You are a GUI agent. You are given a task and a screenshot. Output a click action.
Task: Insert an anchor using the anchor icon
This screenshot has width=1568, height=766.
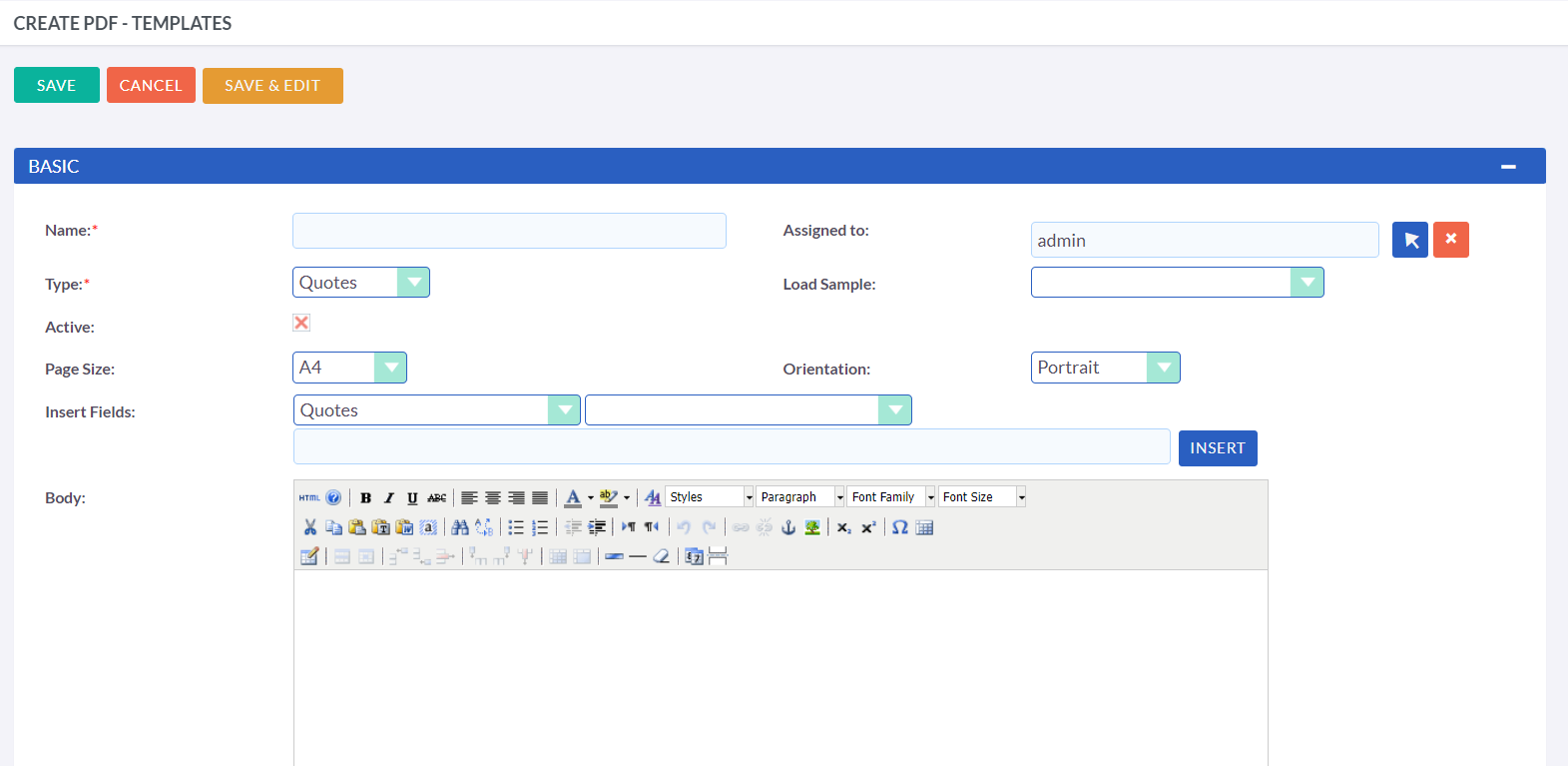tap(788, 527)
